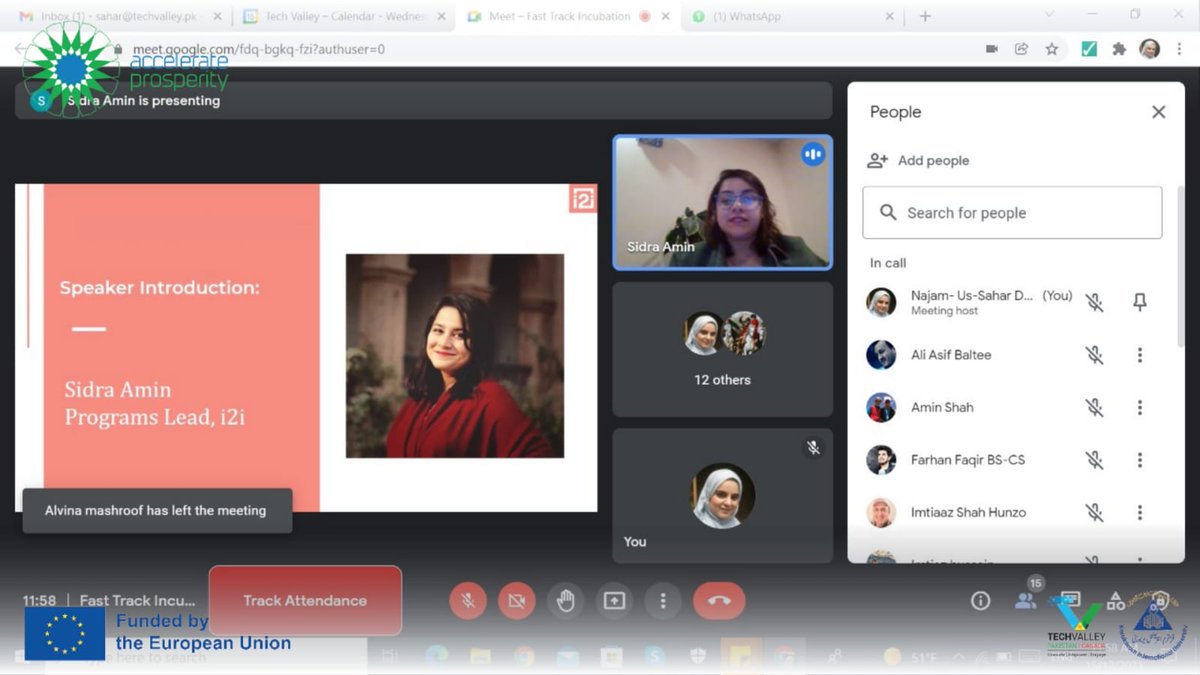Click the magnifier icon in people search
The image size is (1200, 675).
click(888, 213)
